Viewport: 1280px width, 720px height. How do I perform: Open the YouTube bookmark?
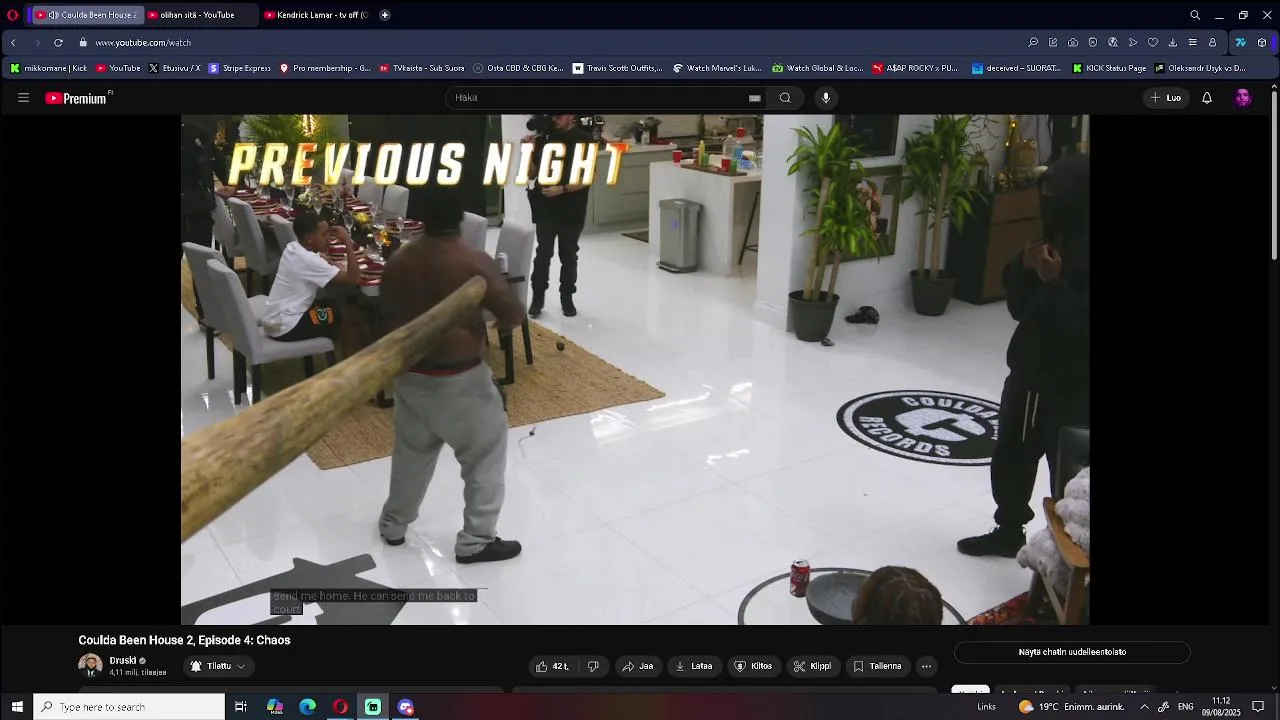(x=118, y=69)
